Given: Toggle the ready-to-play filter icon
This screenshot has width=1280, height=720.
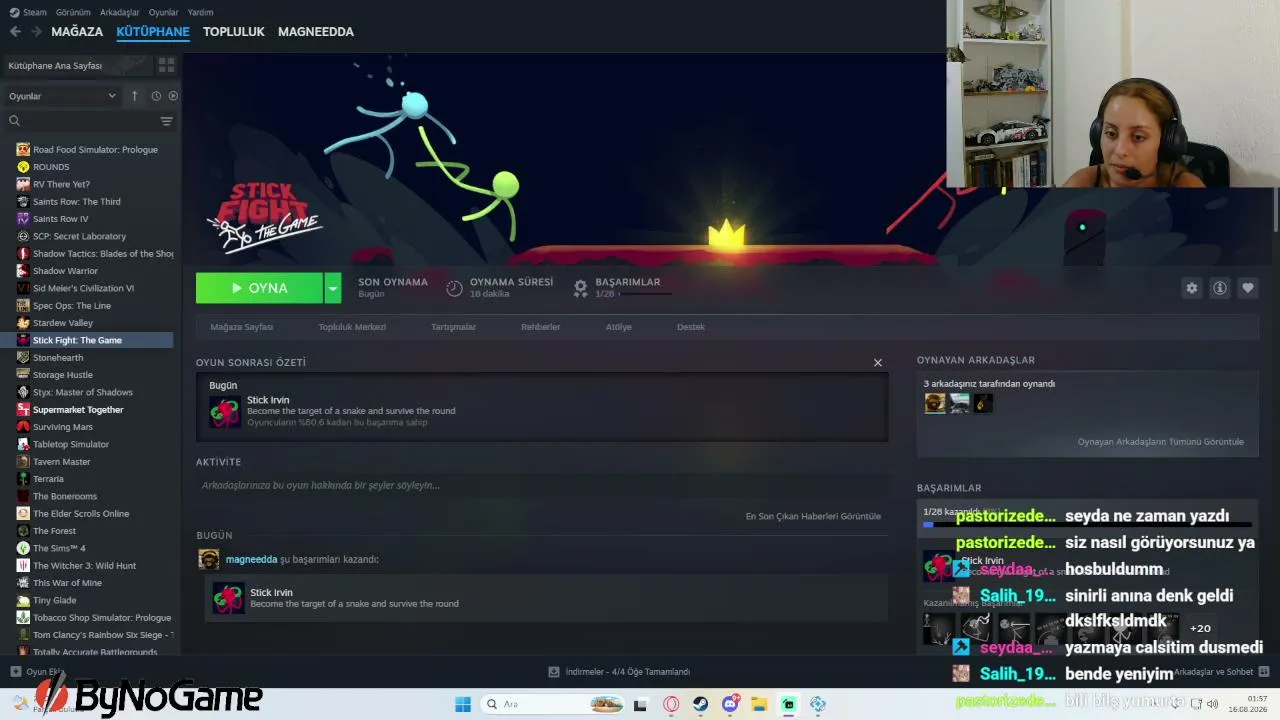Looking at the screenshot, I should pos(173,96).
